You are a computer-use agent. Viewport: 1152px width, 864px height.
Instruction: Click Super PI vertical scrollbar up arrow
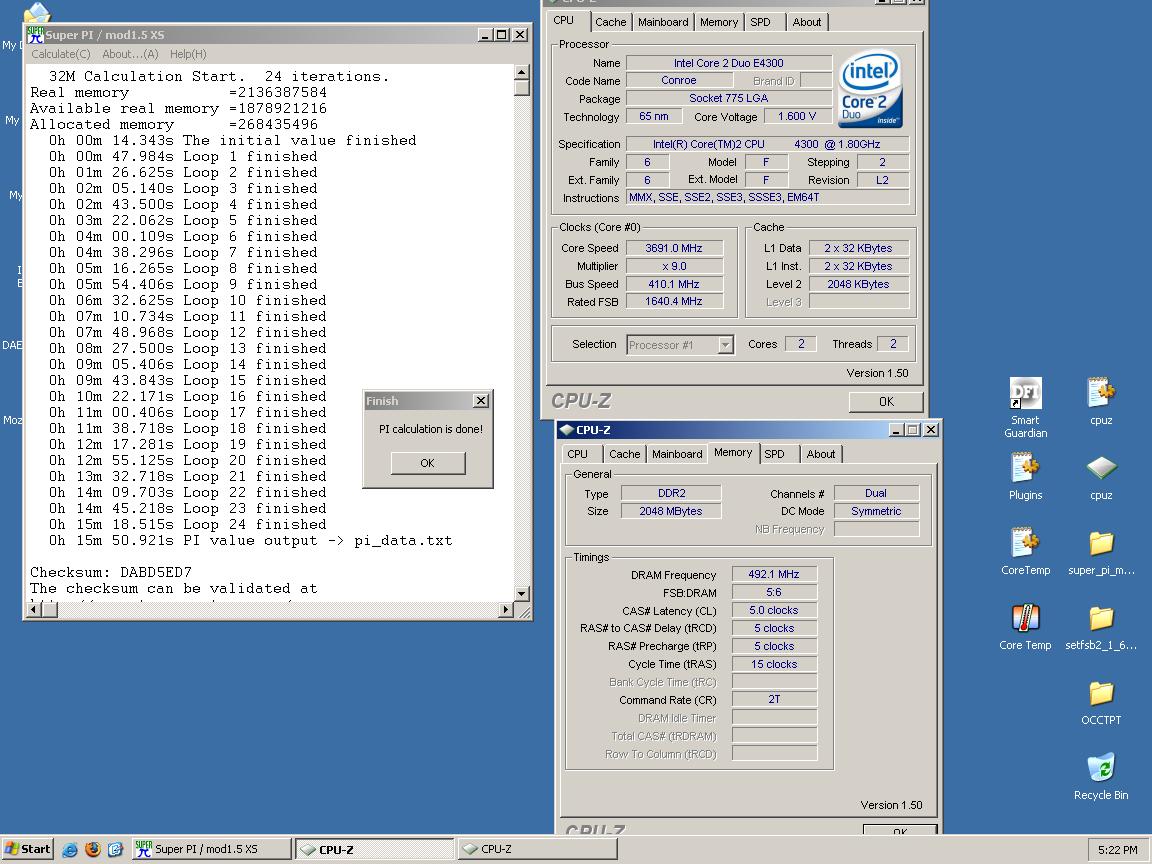pos(522,72)
